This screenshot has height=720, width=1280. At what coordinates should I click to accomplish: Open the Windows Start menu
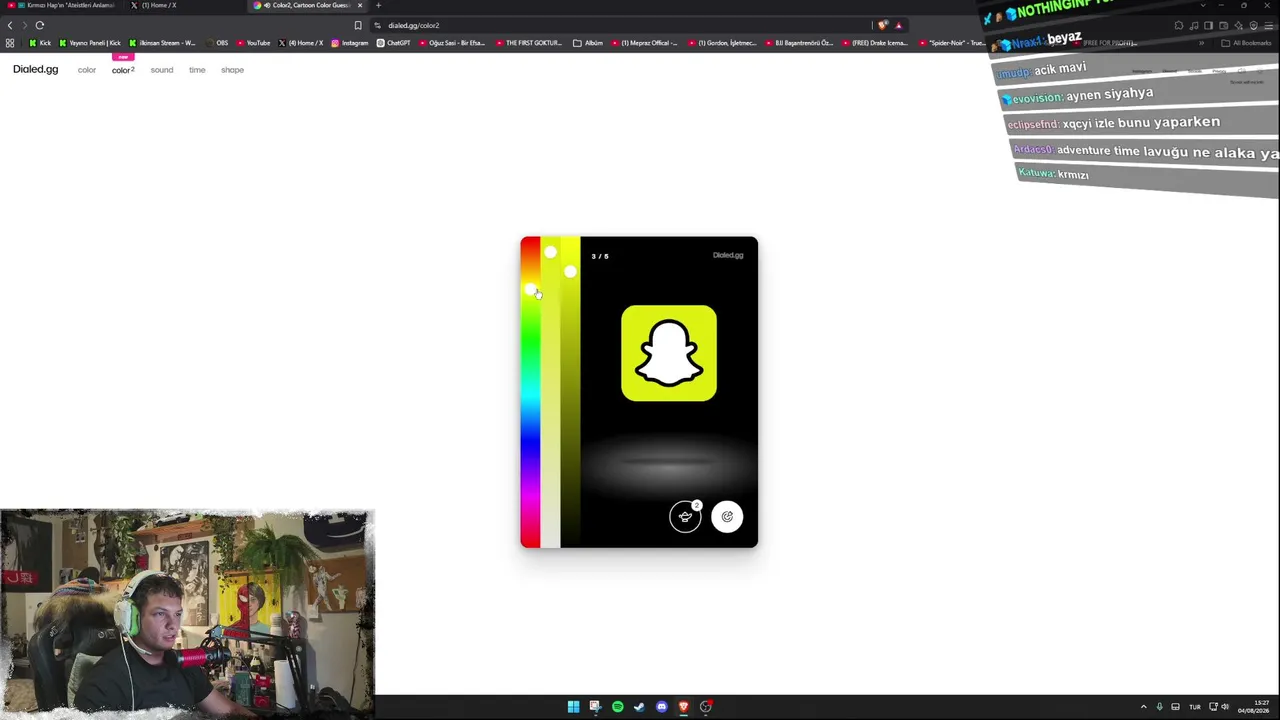[573, 707]
